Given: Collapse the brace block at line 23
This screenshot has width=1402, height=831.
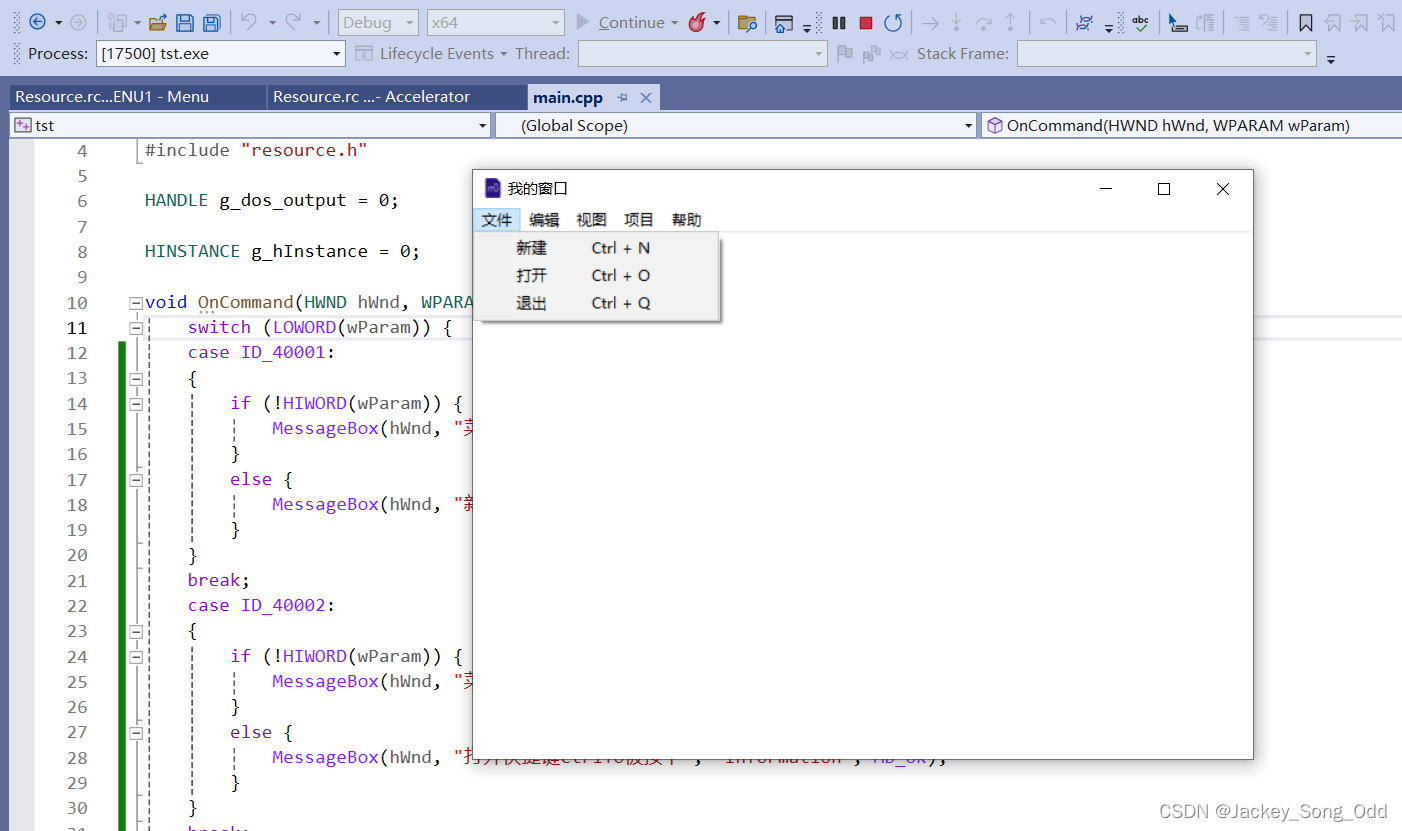Looking at the screenshot, I should pos(136,631).
